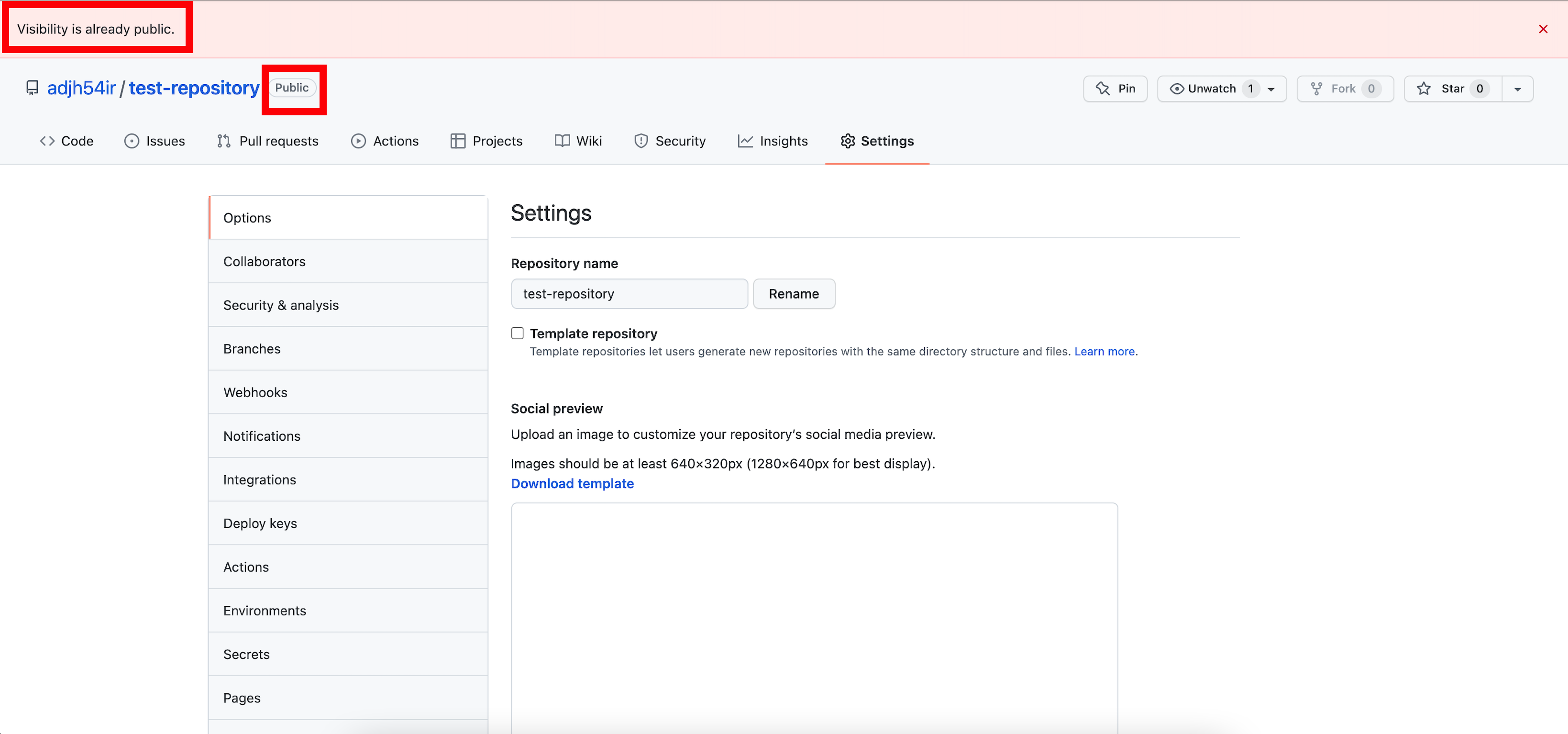
Task: Open the Actions tab in top navigation
Action: (385, 141)
